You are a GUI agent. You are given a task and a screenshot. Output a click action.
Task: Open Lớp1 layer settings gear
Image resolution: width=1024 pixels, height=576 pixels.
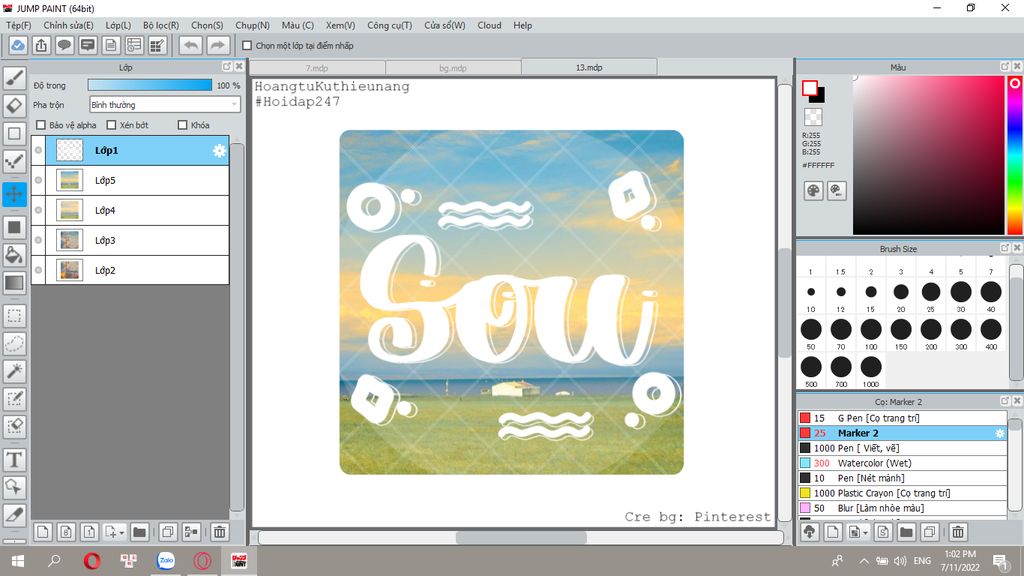click(219, 151)
